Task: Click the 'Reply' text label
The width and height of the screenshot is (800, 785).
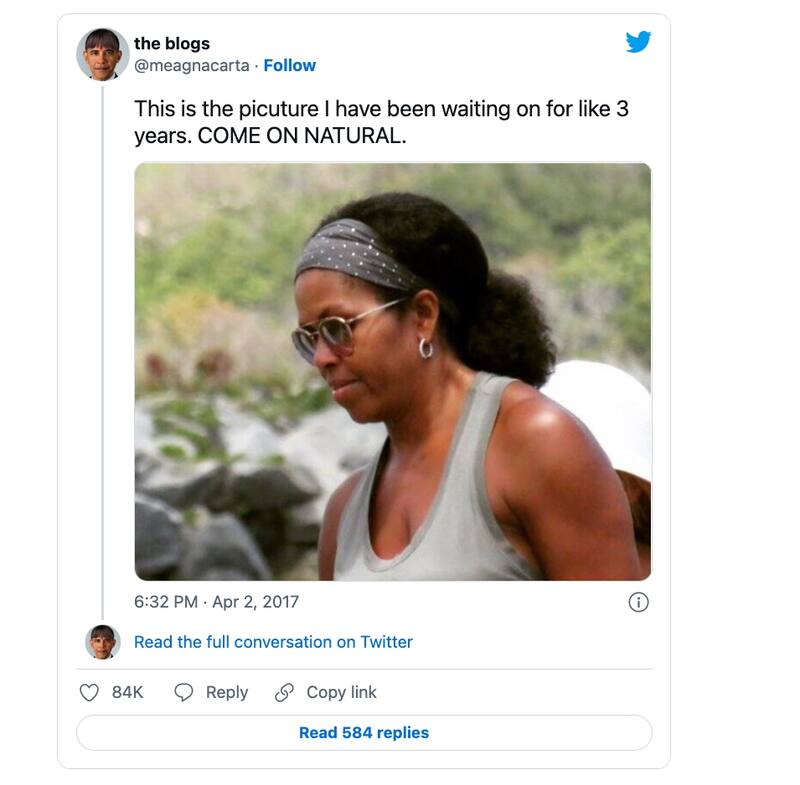Action: coord(227,692)
